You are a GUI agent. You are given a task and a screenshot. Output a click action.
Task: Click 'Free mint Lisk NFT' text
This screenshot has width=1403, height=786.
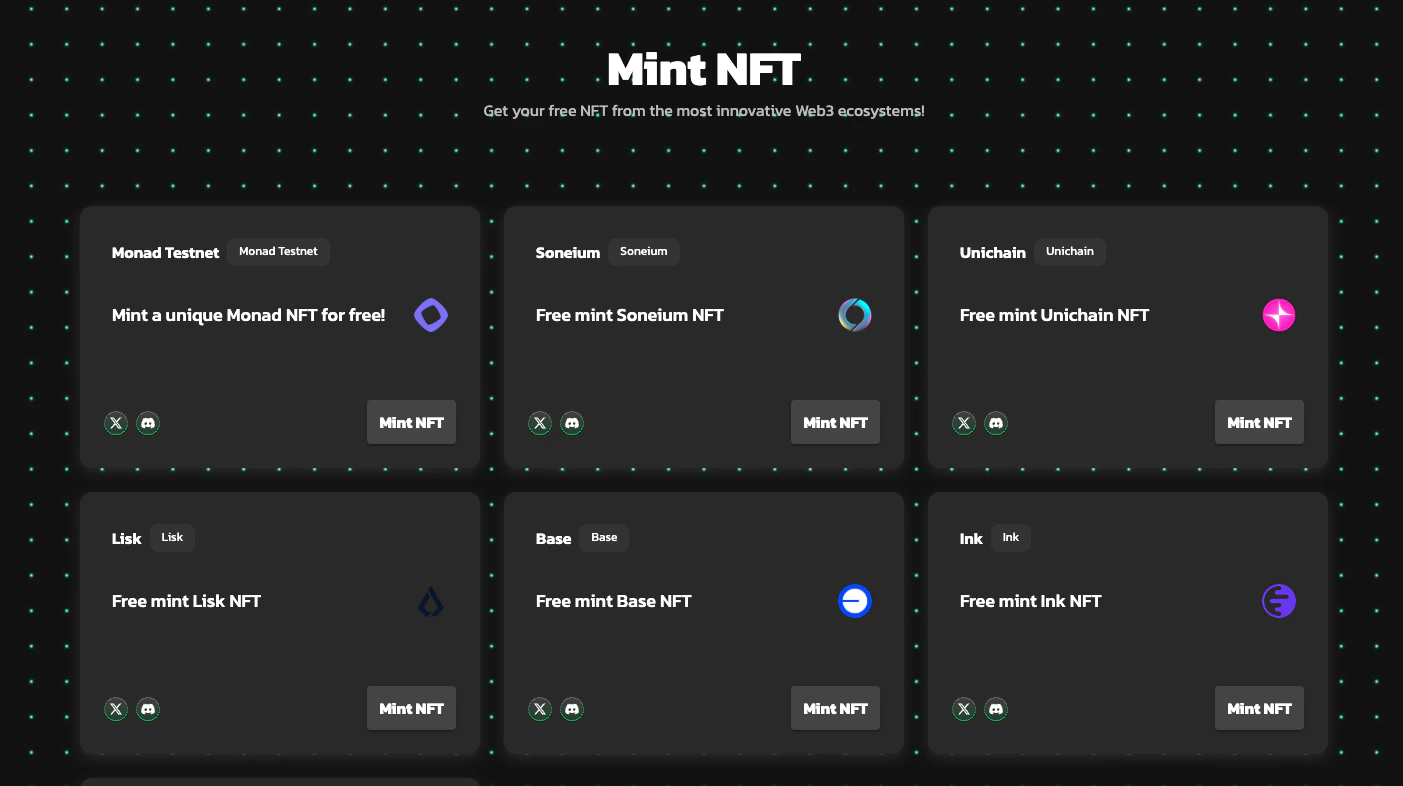[x=187, y=601]
